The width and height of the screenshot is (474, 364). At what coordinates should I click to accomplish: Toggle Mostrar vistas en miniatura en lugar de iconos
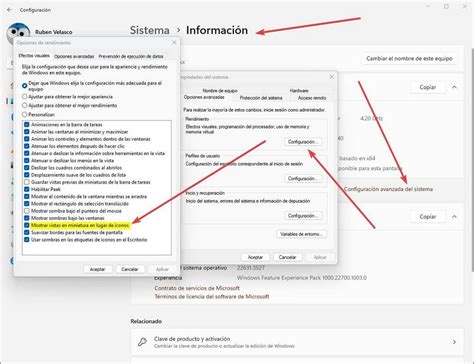pos(27,225)
